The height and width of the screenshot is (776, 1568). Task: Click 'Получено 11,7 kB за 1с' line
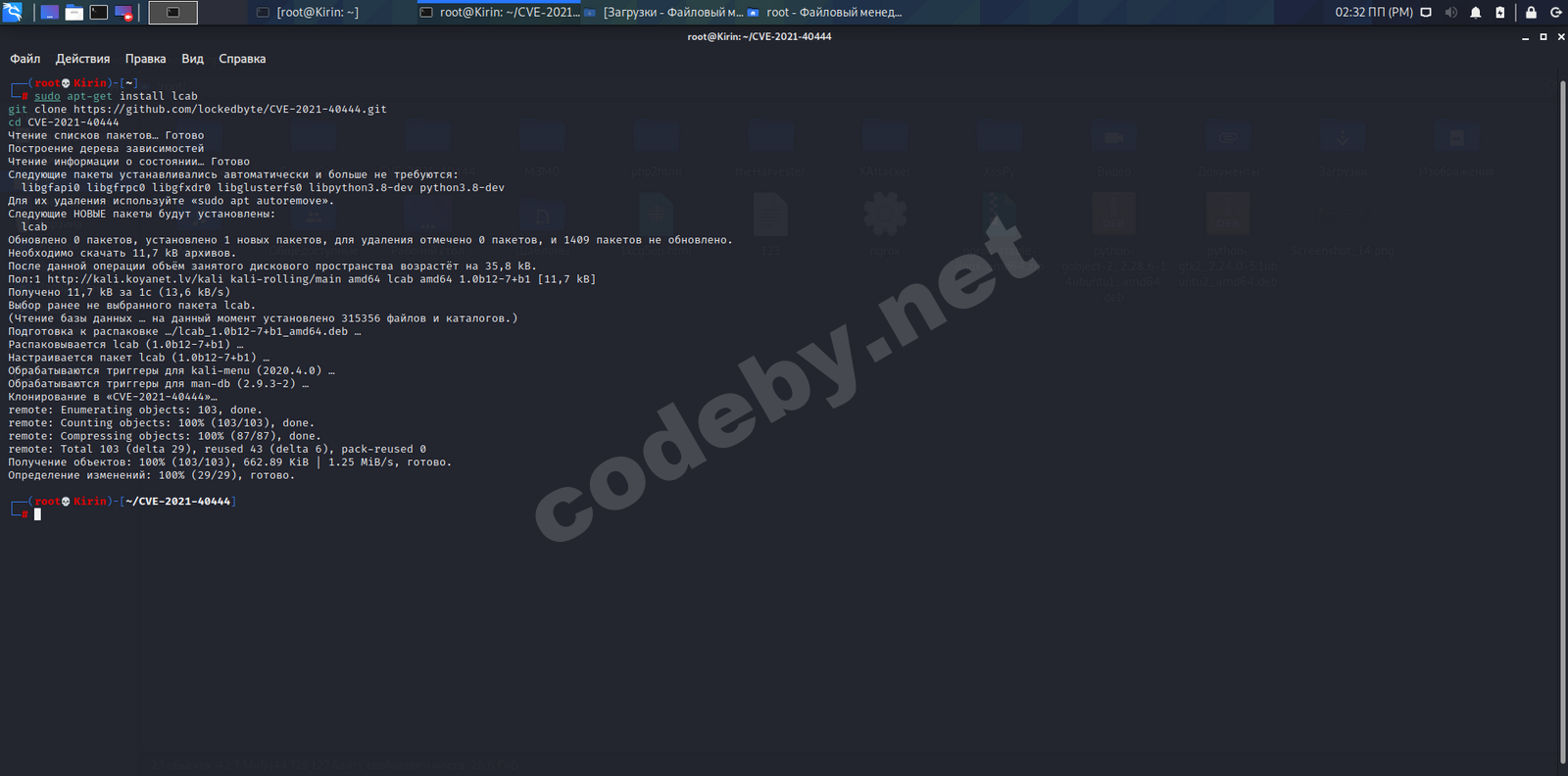120,292
